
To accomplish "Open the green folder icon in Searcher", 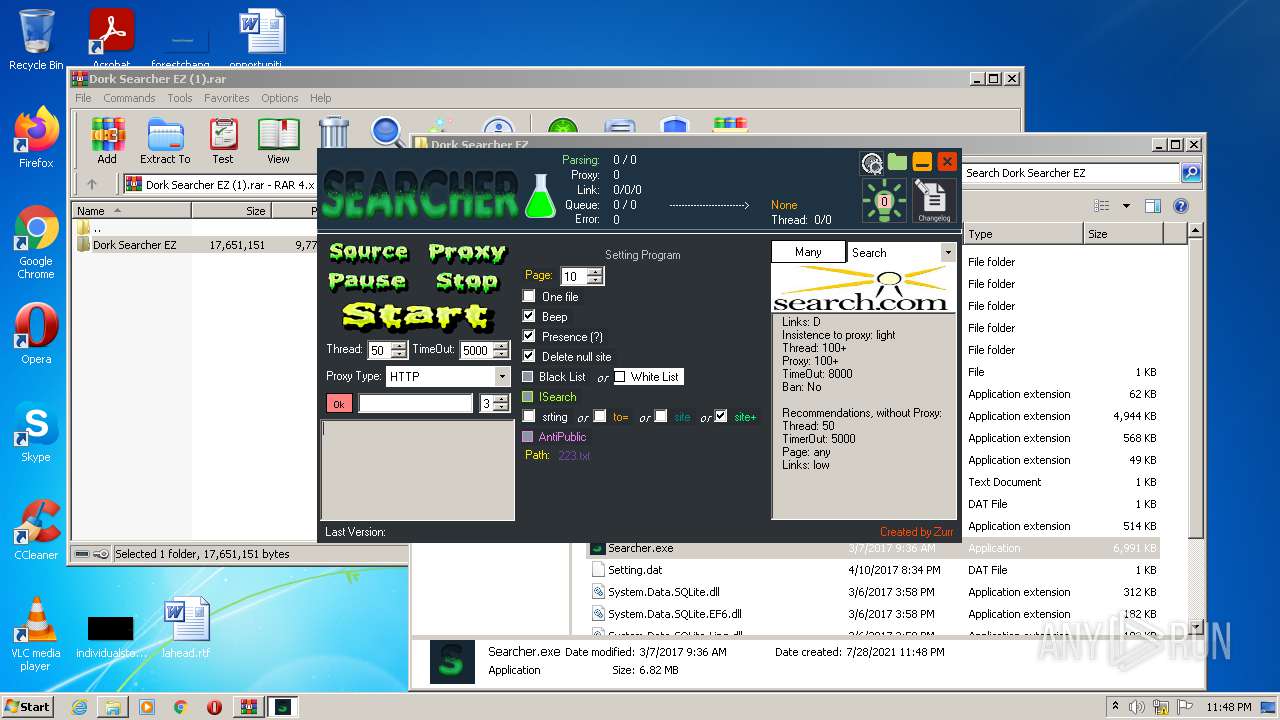I will tap(897, 162).
